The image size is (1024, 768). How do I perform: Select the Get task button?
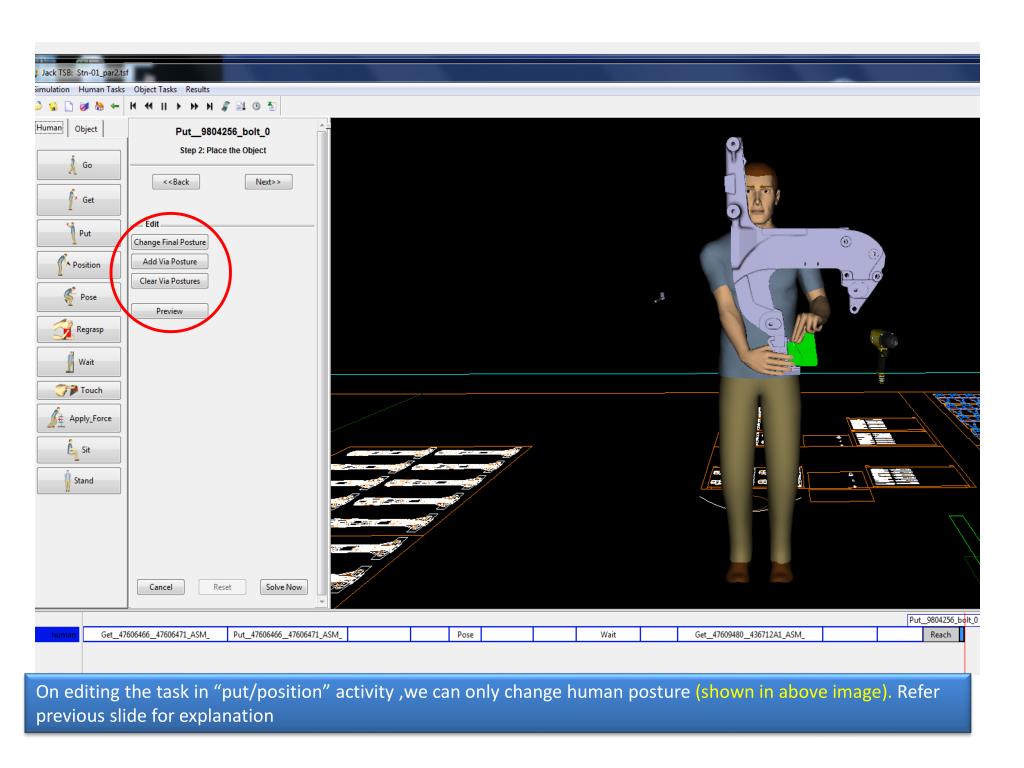point(79,199)
